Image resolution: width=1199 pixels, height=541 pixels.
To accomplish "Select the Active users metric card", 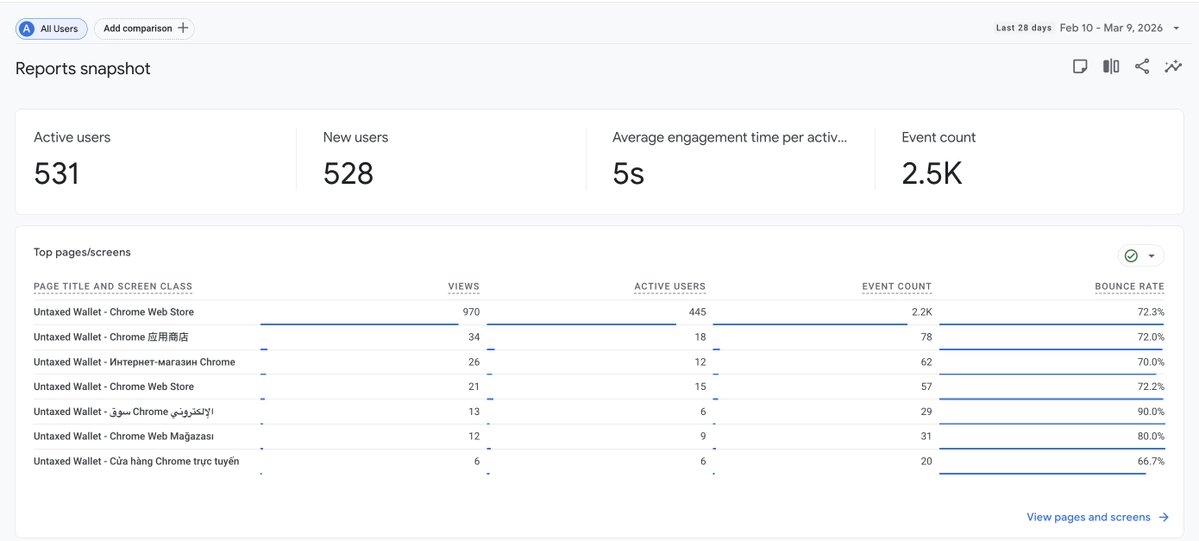I will [156, 162].
